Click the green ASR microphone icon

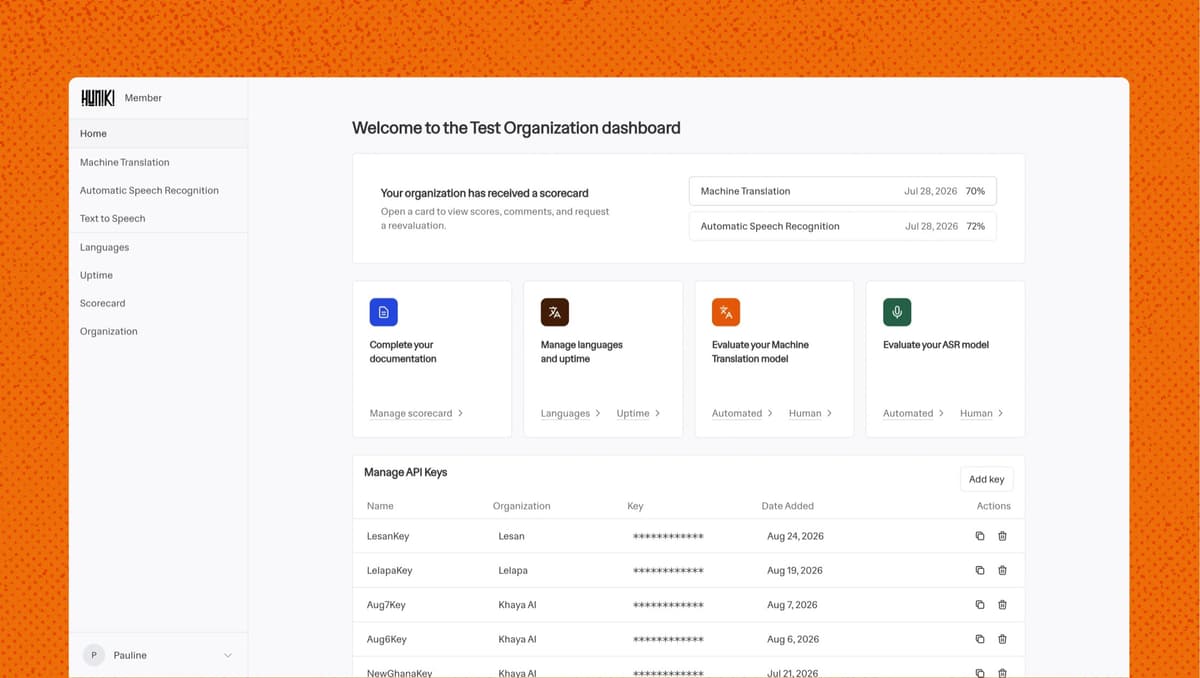[x=897, y=312]
